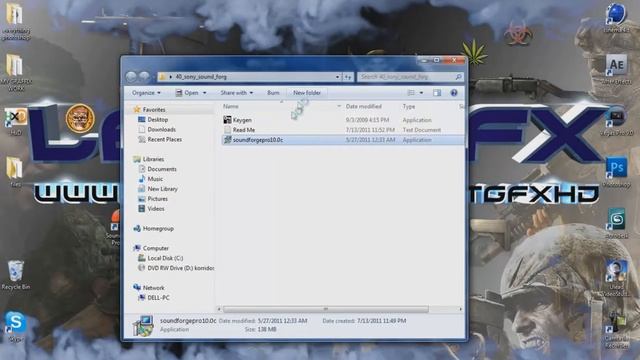The image size is (640, 360).
Task: Click the 40_sony_sound_forg address path
Action: 201,77
